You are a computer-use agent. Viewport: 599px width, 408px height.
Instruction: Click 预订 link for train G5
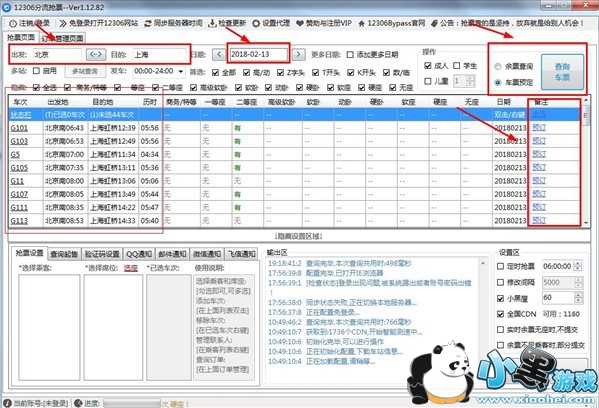point(539,154)
